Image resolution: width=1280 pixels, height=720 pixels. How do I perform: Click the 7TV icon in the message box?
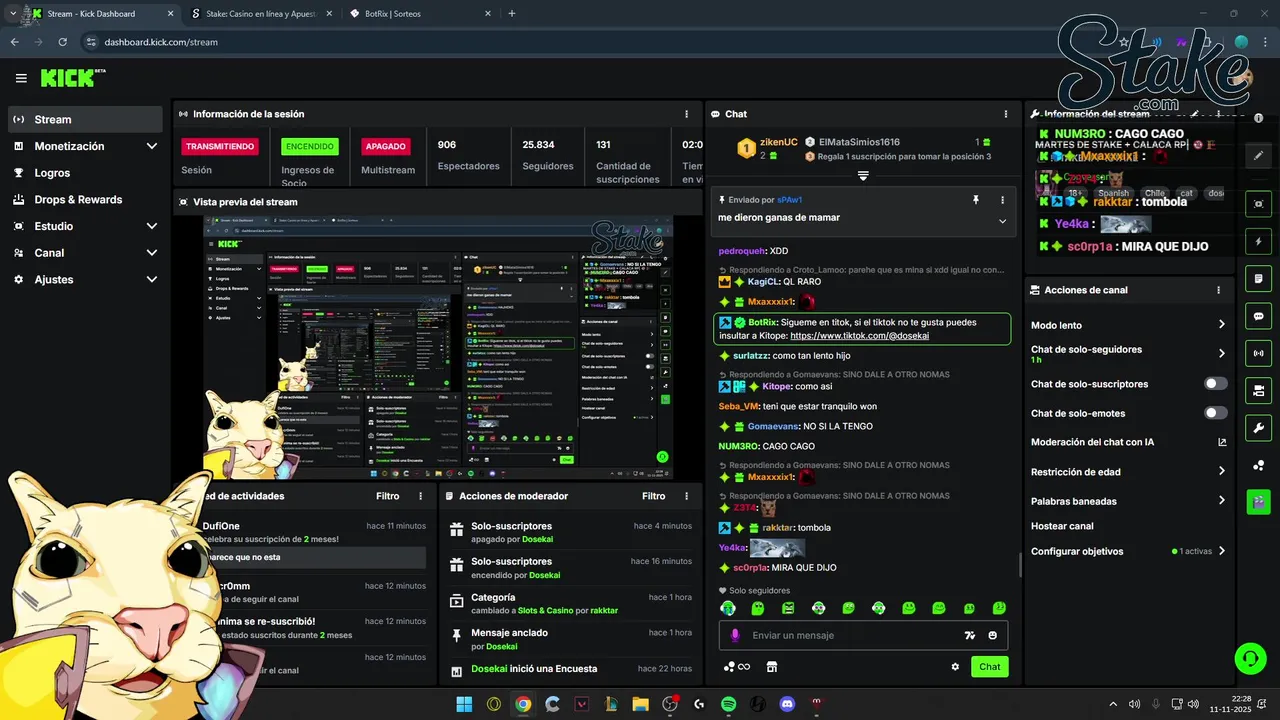[x=969, y=635]
